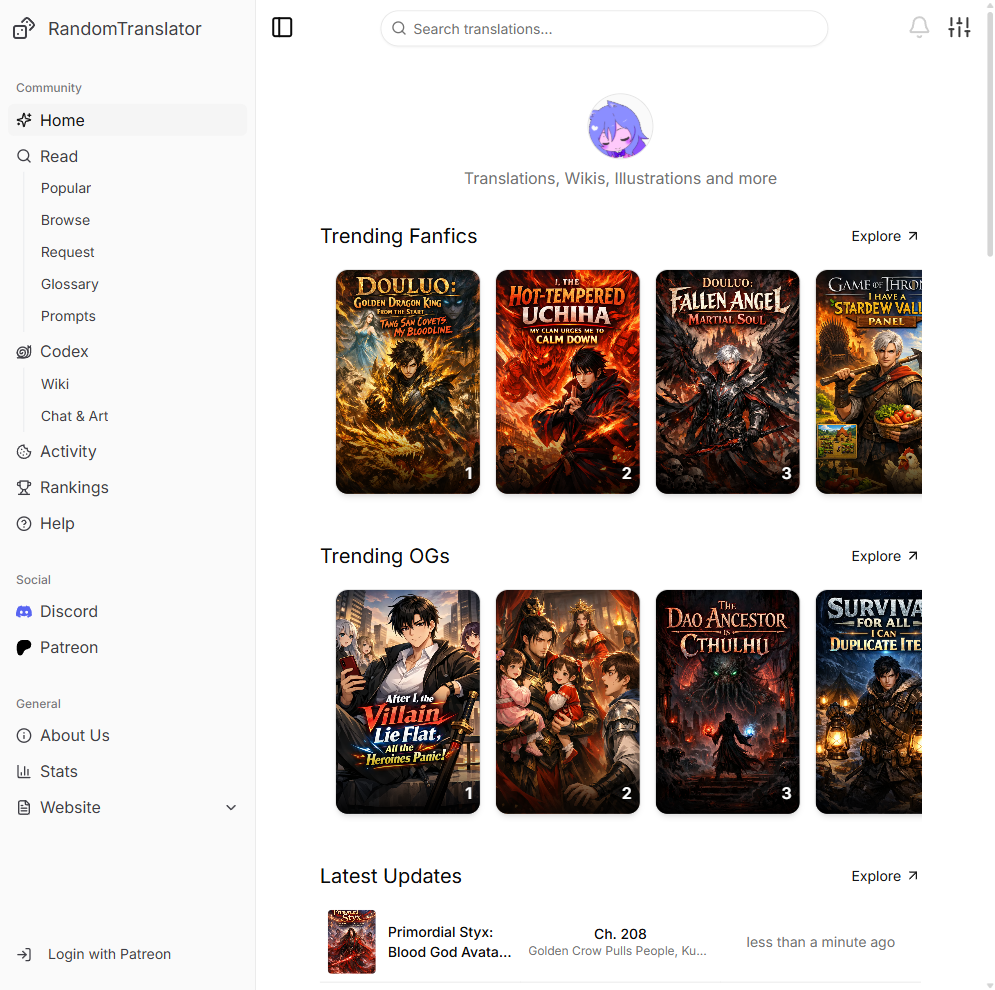Viewport: 995px width, 990px height.
Task: Click the Patreon logo icon
Action: click(x=24, y=647)
